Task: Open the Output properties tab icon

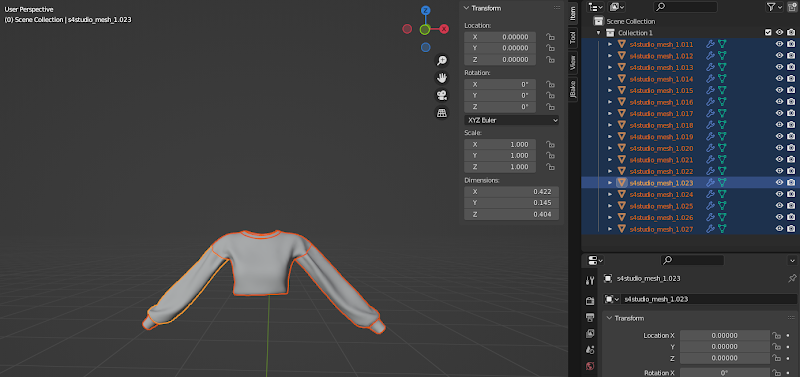Action: (590, 317)
